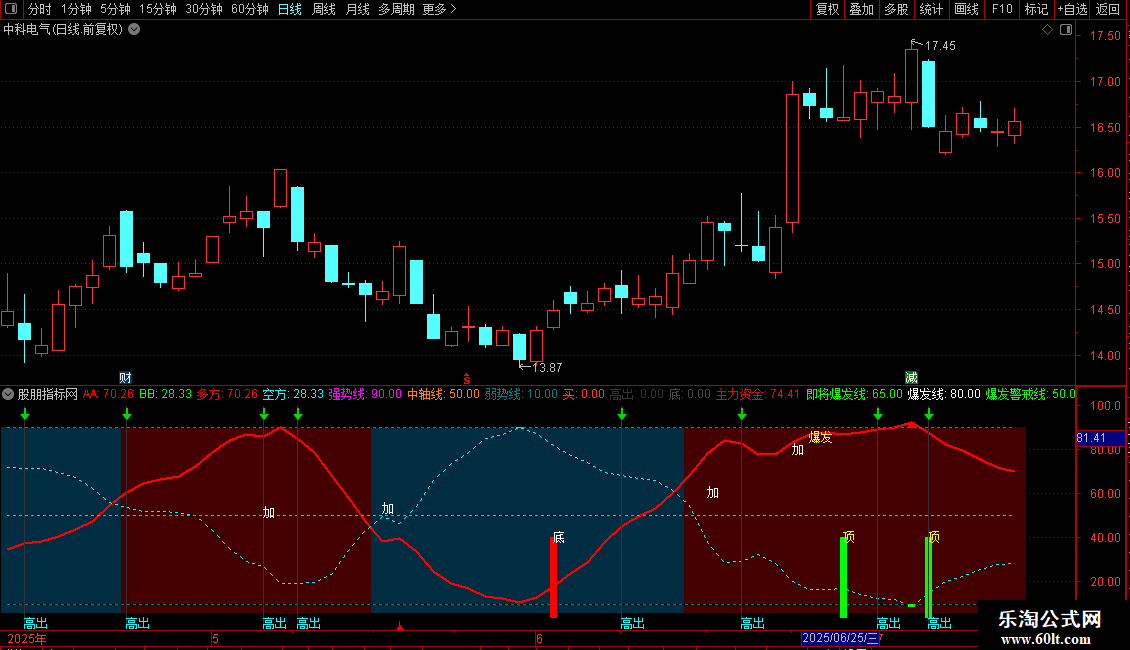Toggle the right panel icon beside diamond
The width and height of the screenshot is (1130, 650).
1066,30
